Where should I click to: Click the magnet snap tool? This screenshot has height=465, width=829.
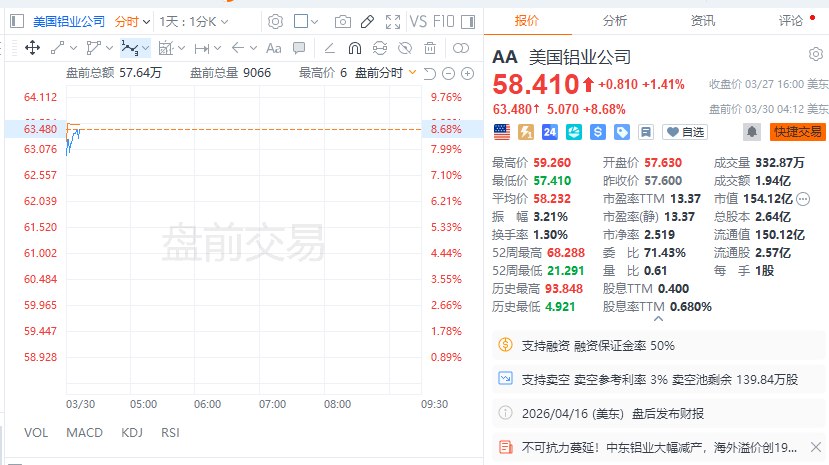(354, 47)
